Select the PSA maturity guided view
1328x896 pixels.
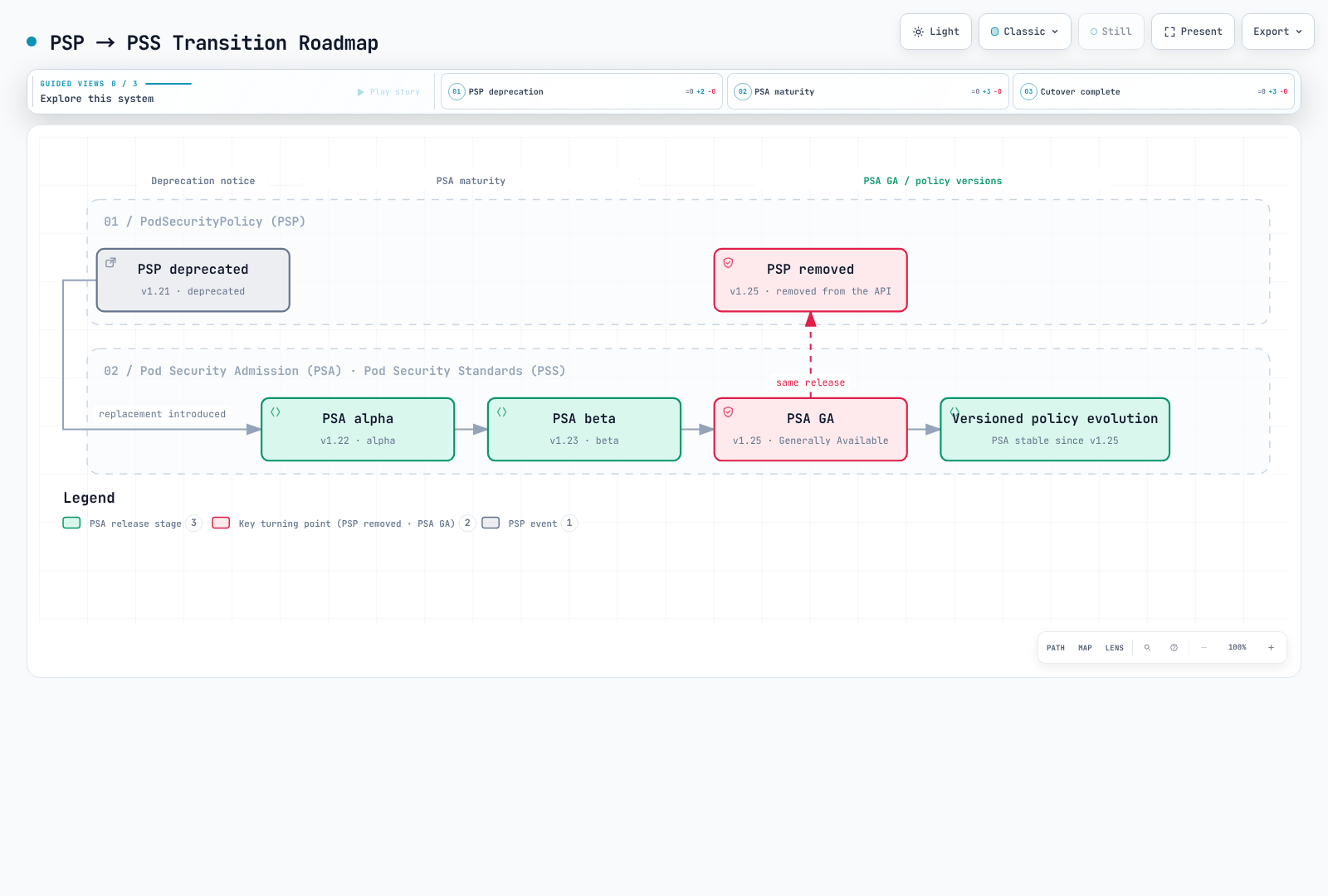[868, 91]
